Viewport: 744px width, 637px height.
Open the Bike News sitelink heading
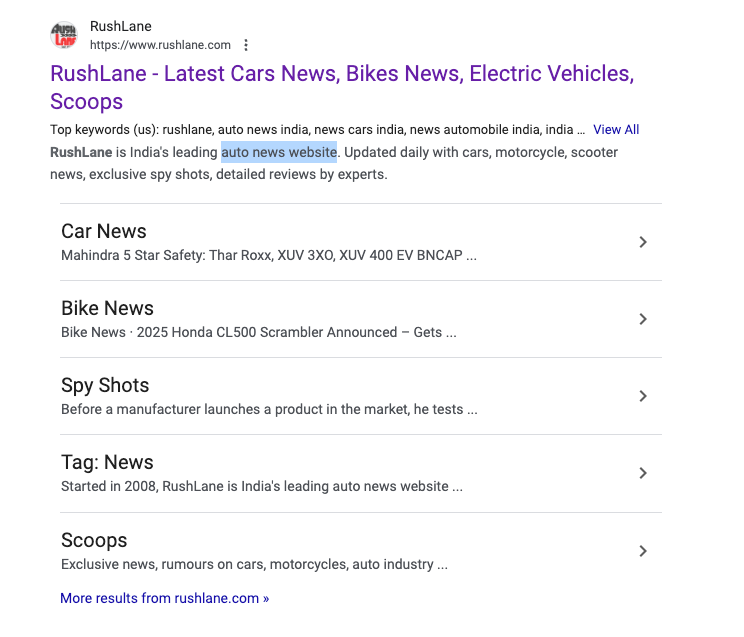point(107,308)
